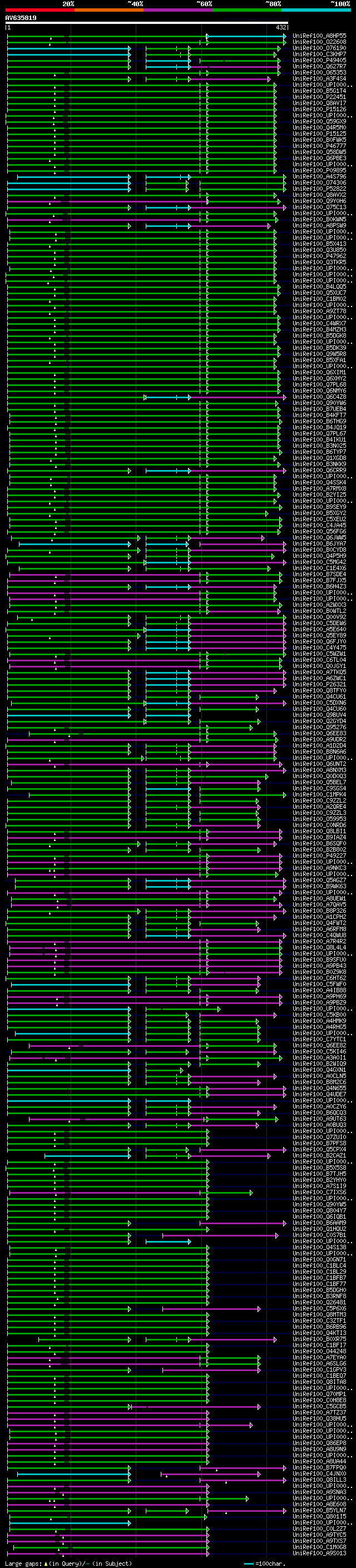This screenshot has height=1568, width=356.
Task: Select the UniRef100_A4S796 label
Action: tap(319, 176)
